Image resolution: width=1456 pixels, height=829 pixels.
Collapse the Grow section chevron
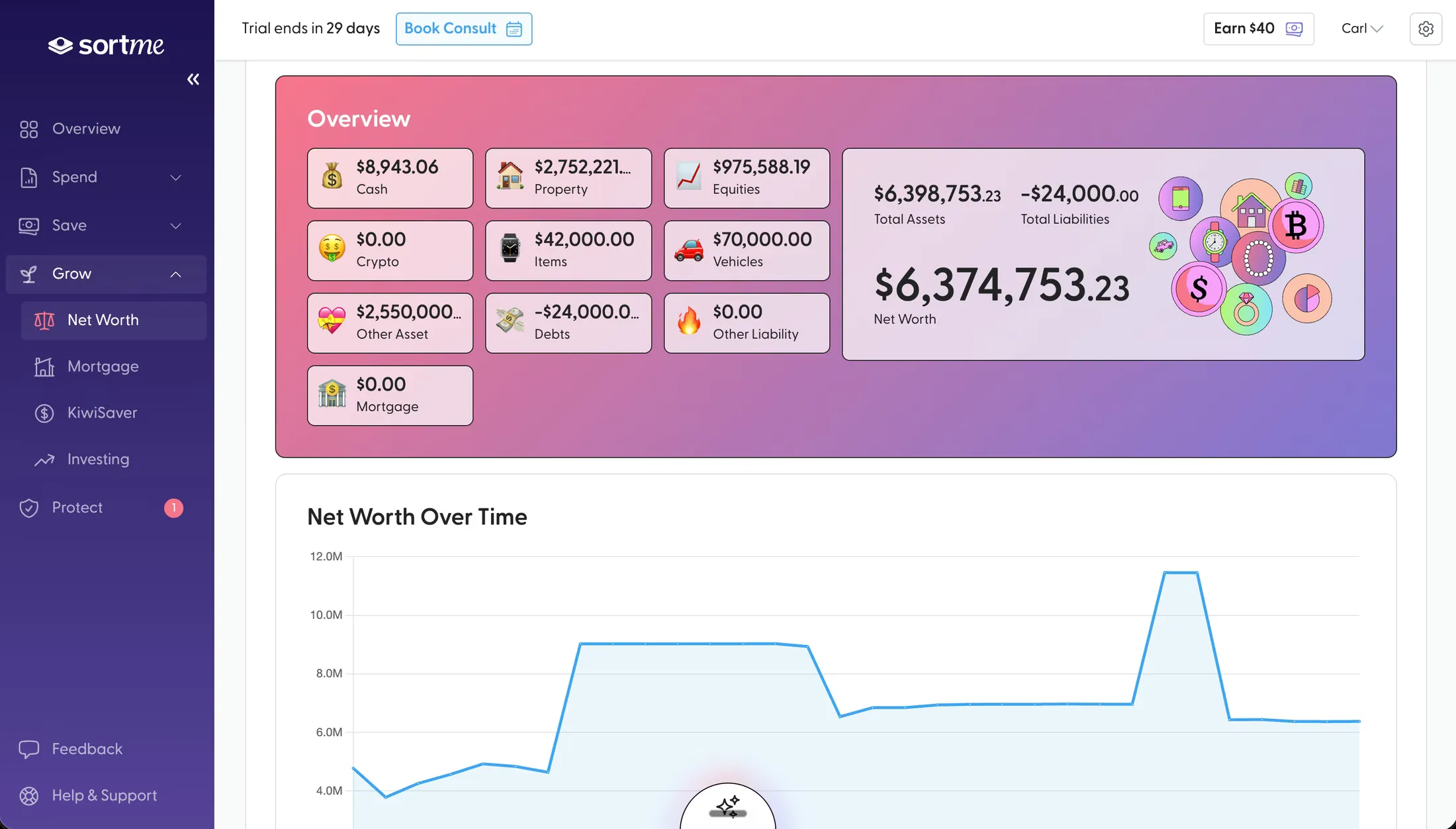tap(175, 274)
